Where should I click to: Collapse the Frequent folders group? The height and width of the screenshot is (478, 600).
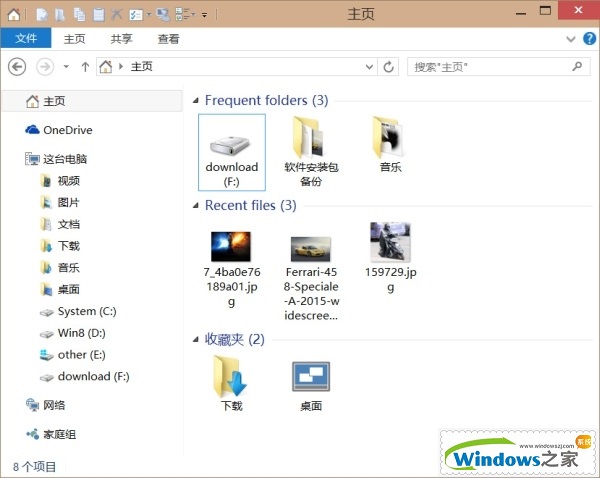click(x=194, y=101)
